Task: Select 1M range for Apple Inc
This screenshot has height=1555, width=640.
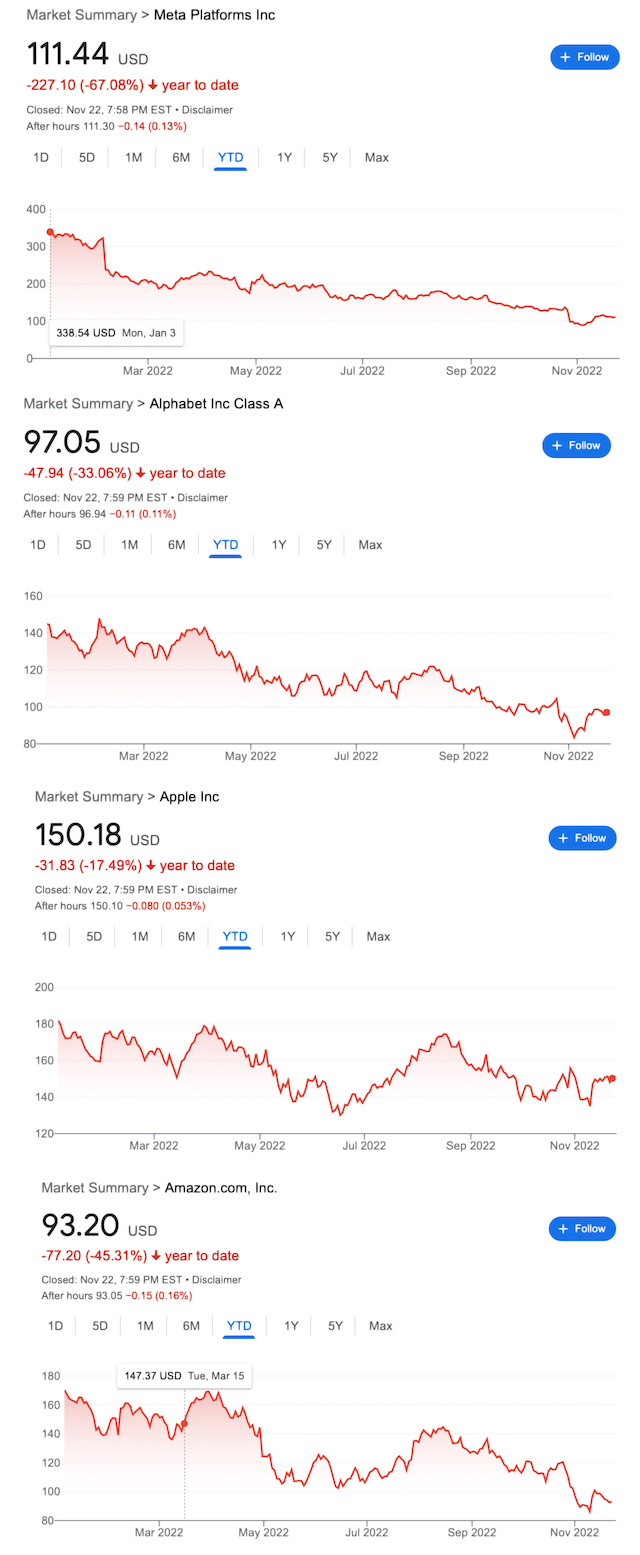Action: (x=140, y=936)
